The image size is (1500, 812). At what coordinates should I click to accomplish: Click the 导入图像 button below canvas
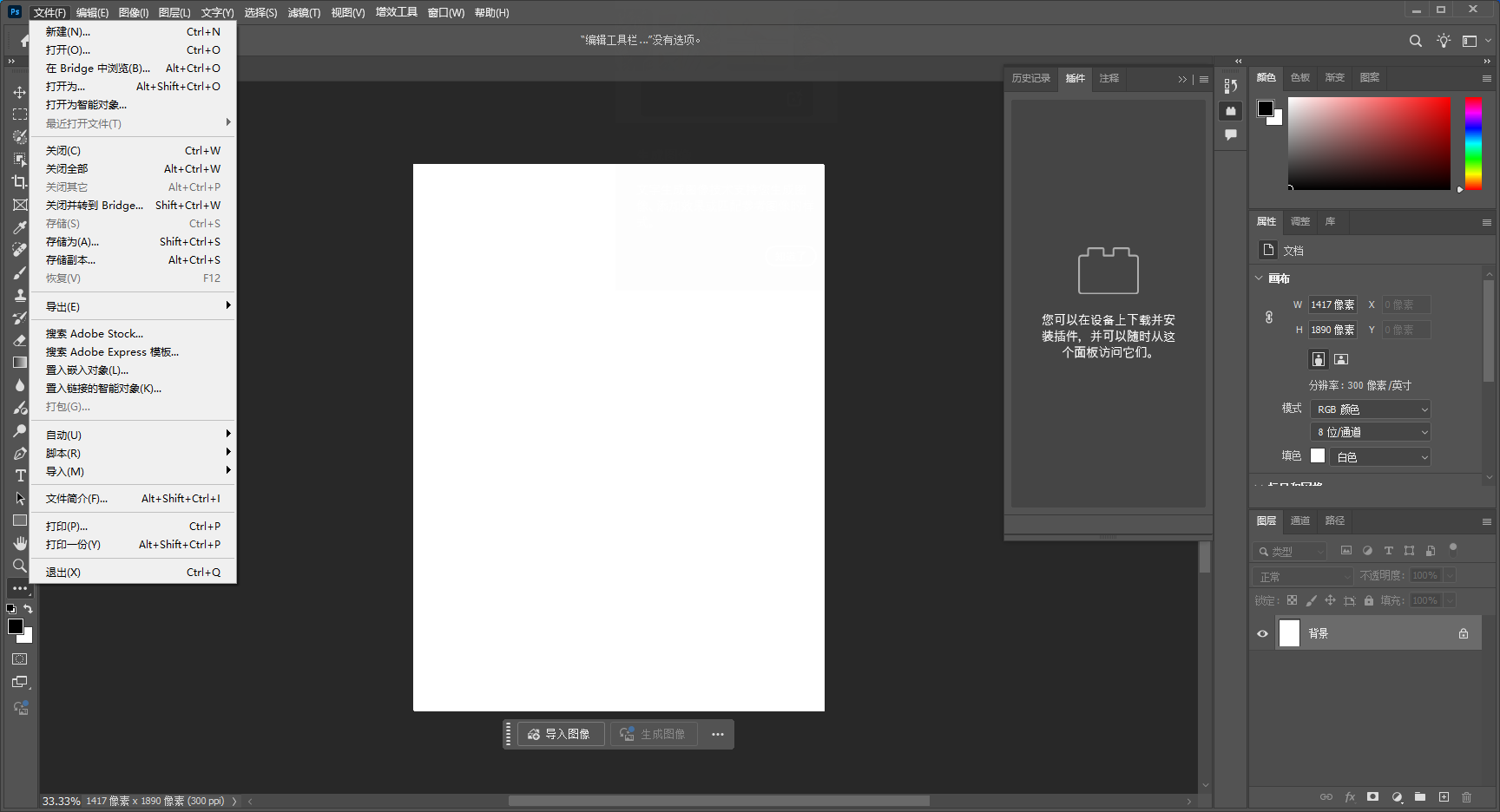point(560,734)
